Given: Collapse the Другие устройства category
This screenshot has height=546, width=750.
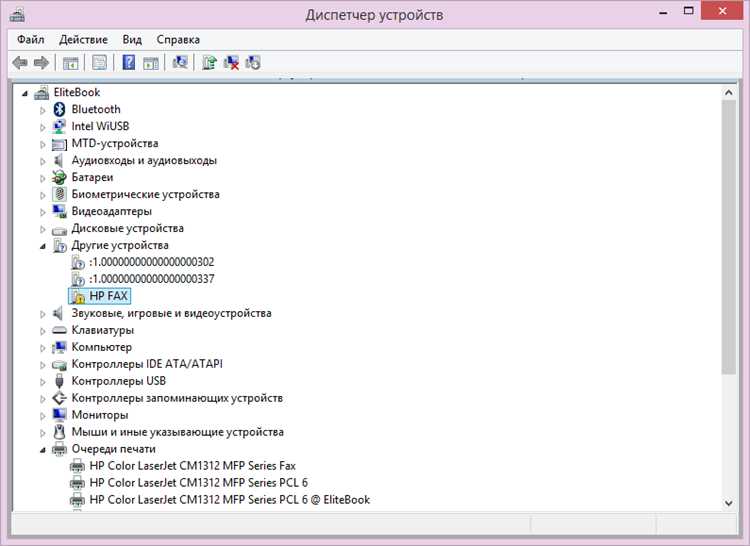Looking at the screenshot, I should point(43,246).
